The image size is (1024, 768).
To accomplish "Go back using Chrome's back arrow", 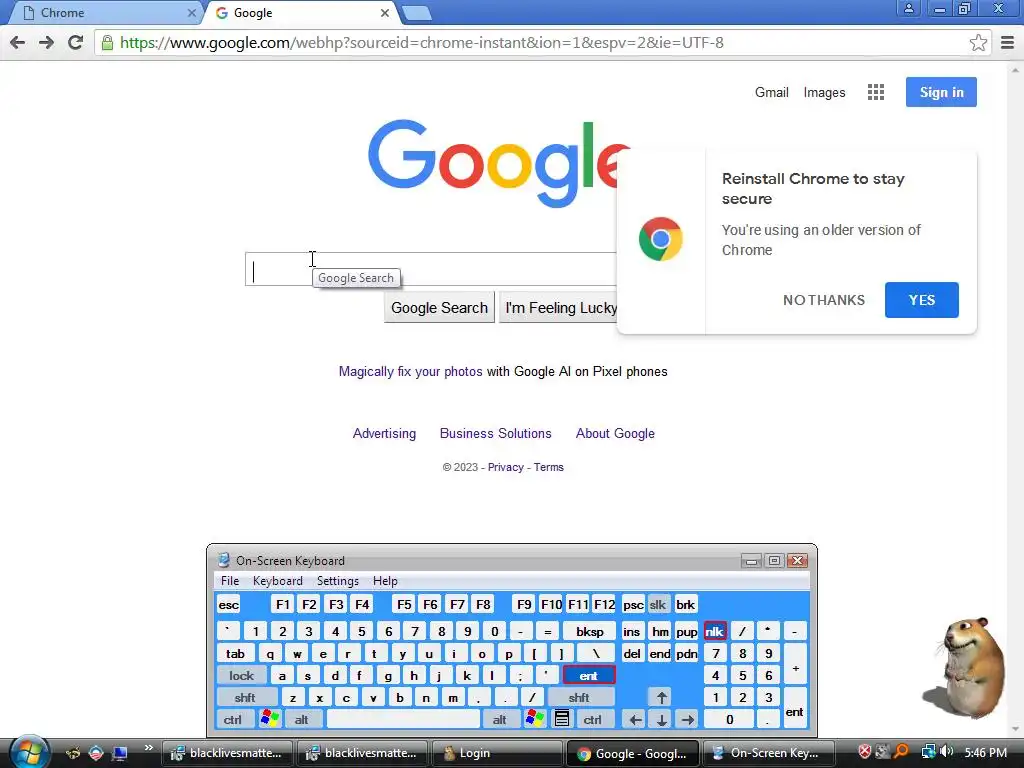I will (x=18, y=43).
